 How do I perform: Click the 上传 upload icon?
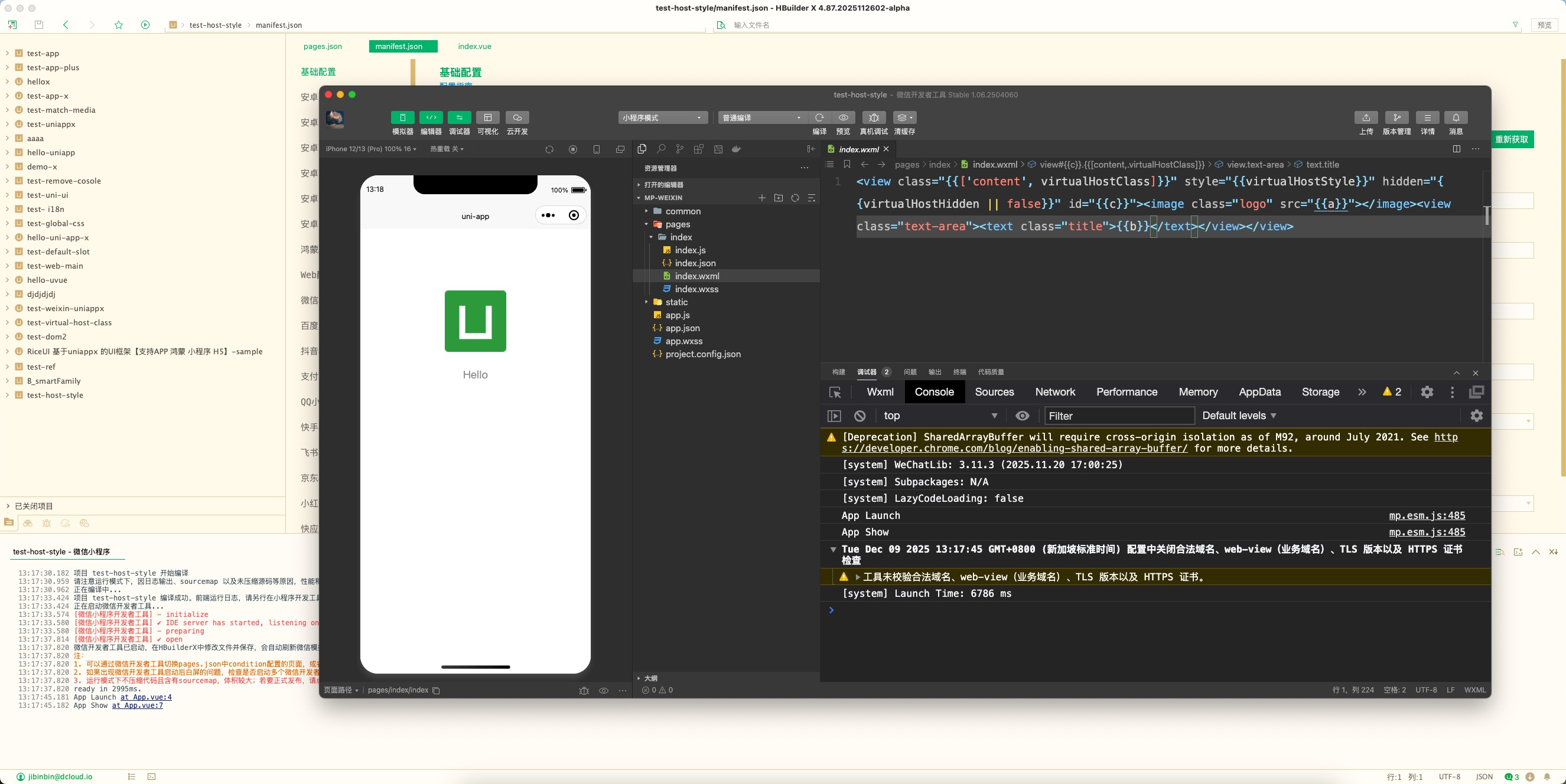click(x=1365, y=117)
